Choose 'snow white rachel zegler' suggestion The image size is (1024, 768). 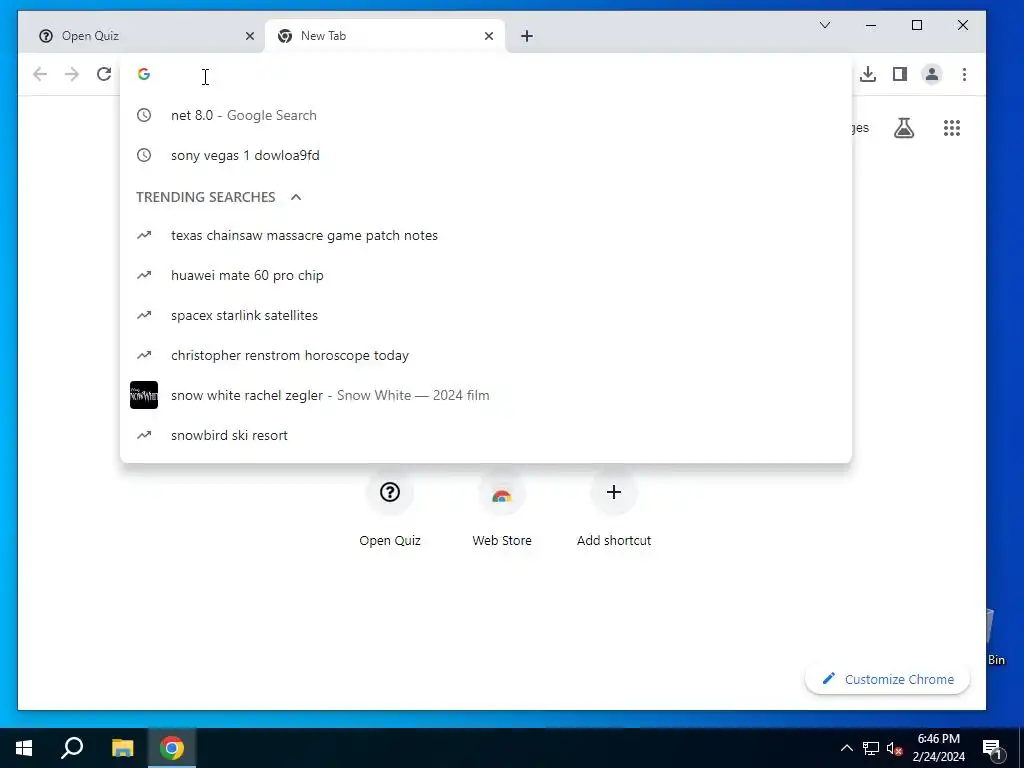pos(486,395)
